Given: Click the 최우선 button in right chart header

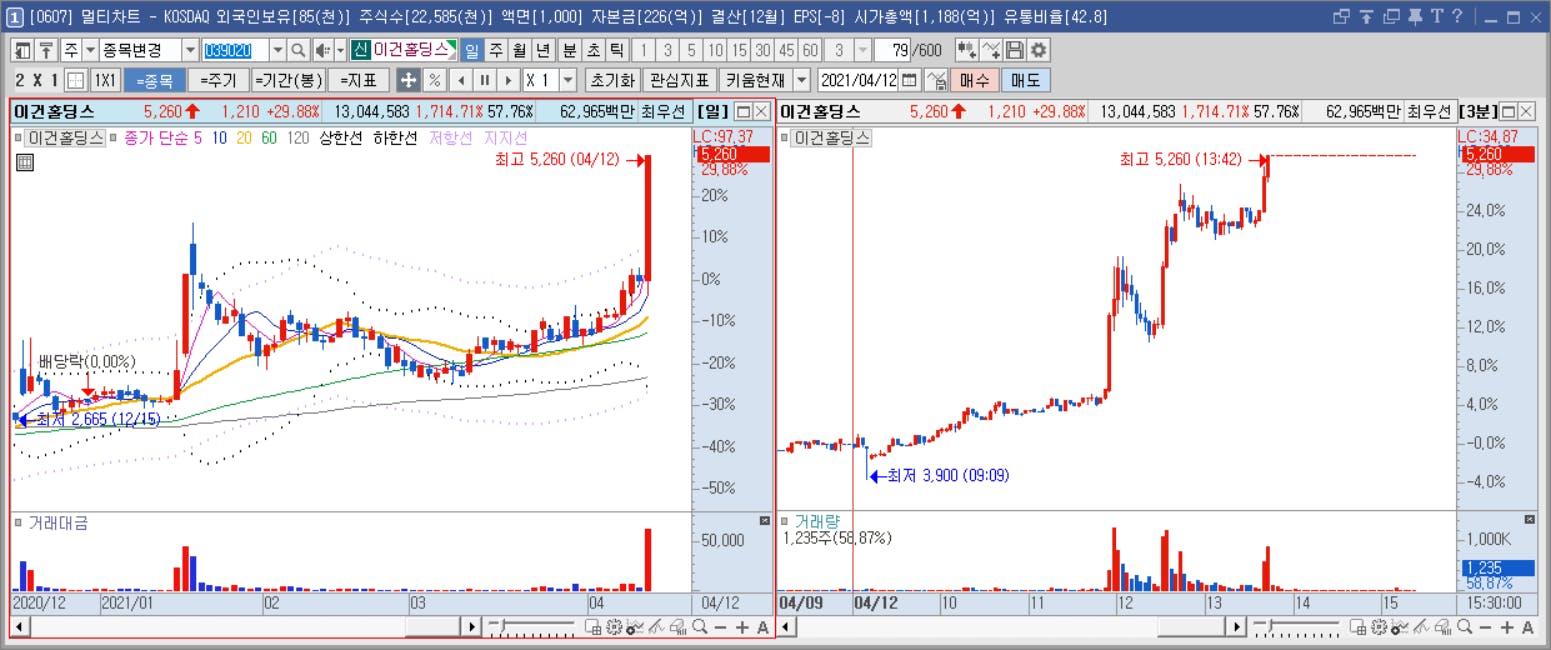Looking at the screenshot, I should click(x=1431, y=111).
